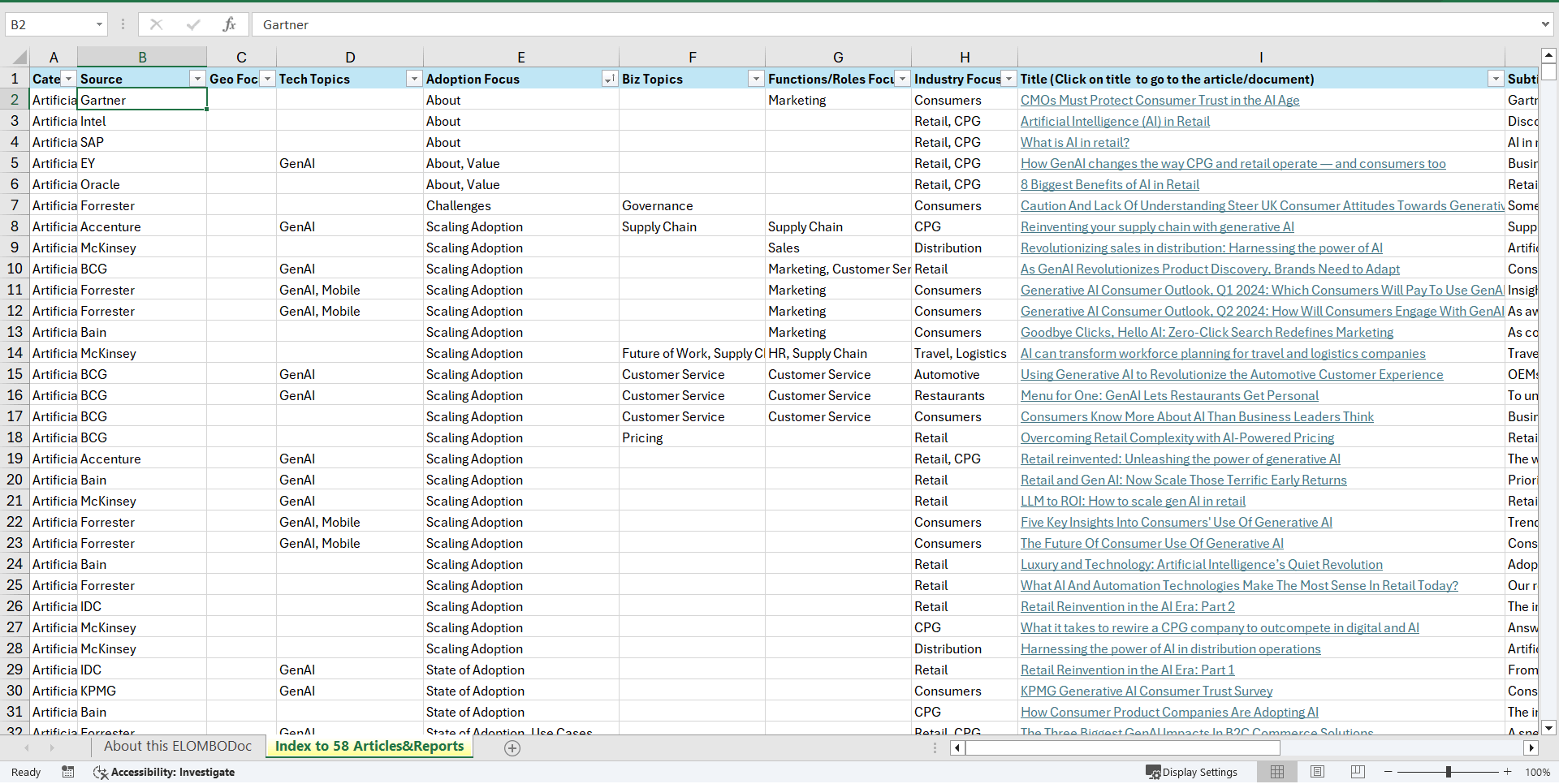
Task: Open Goodbye Clicks, Hello AI link
Action: point(1207,332)
